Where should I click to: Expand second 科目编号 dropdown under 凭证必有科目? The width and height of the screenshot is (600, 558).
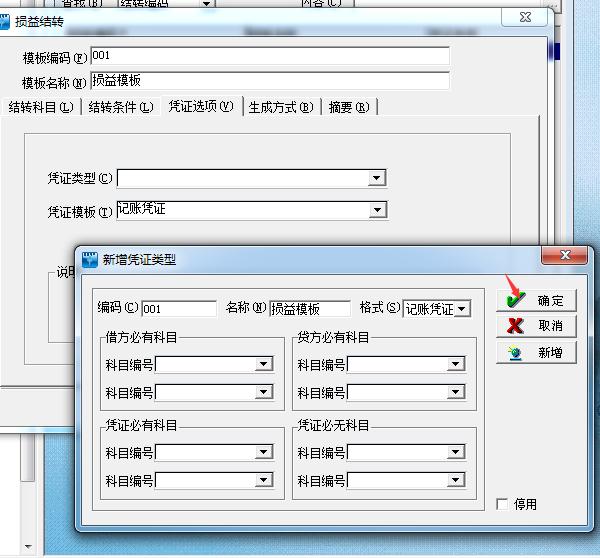click(264, 480)
